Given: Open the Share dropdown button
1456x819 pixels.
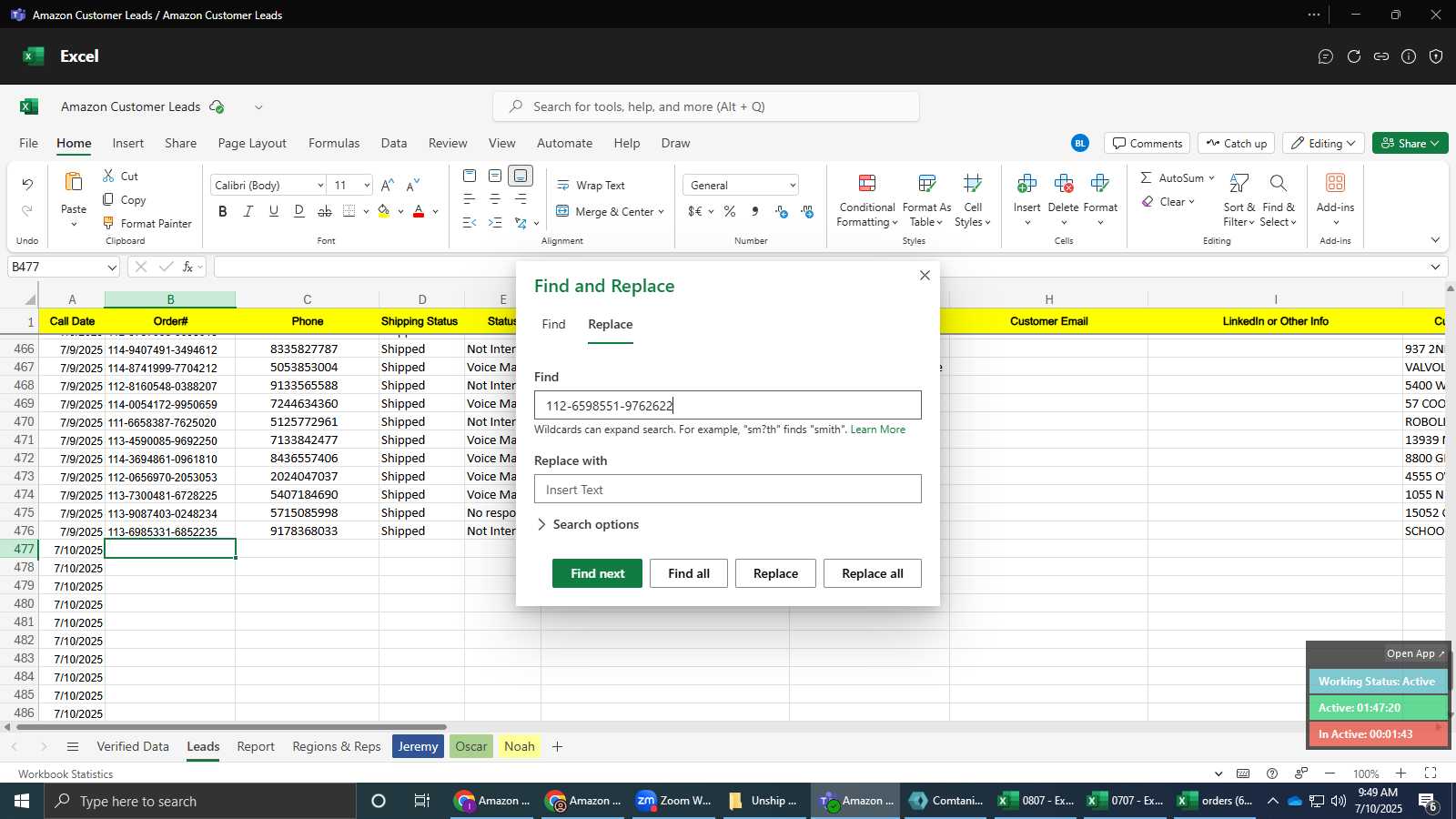Looking at the screenshot, I should (1410, 143).
